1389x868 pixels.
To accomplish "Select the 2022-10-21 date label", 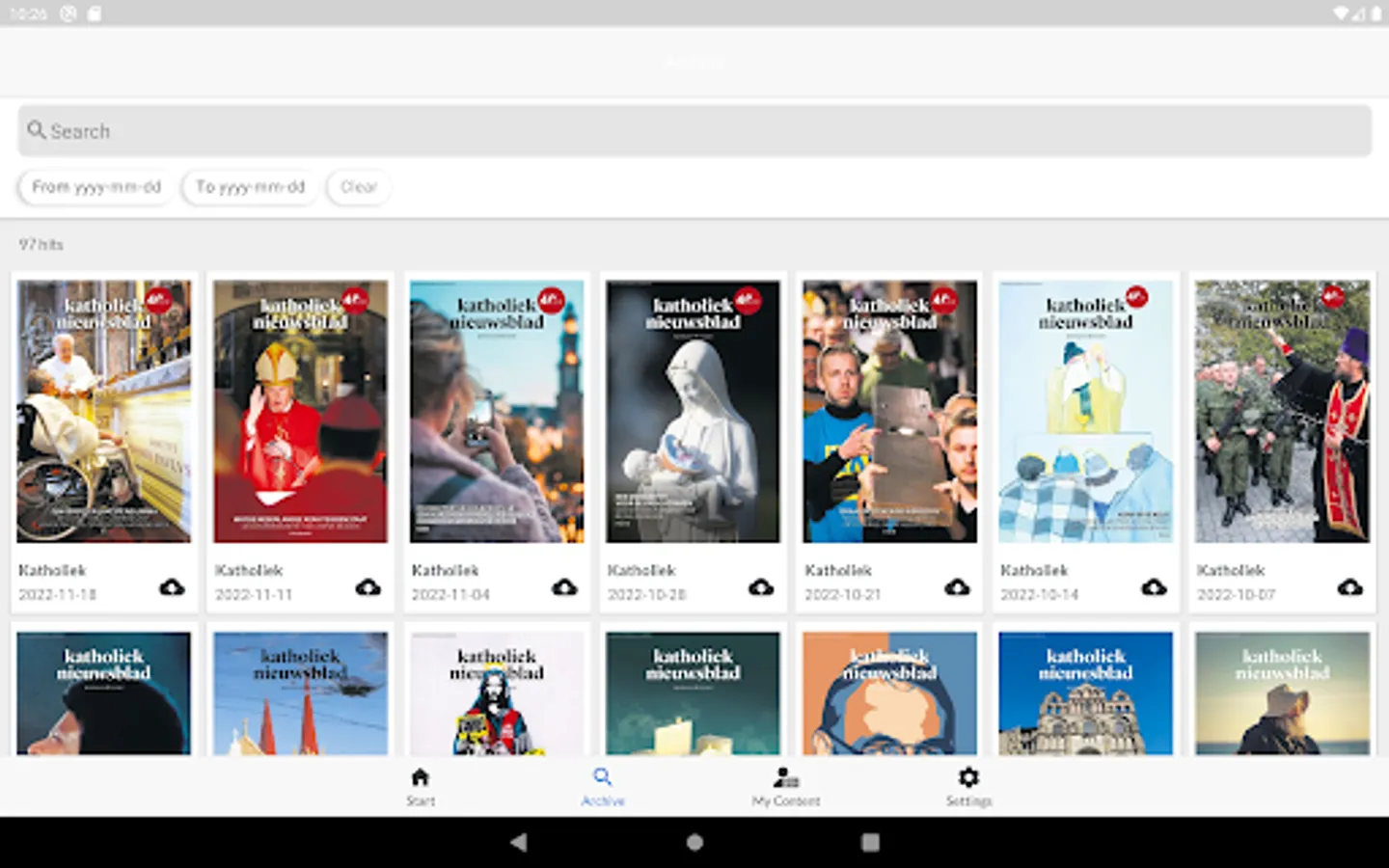I will coord(843,595).
